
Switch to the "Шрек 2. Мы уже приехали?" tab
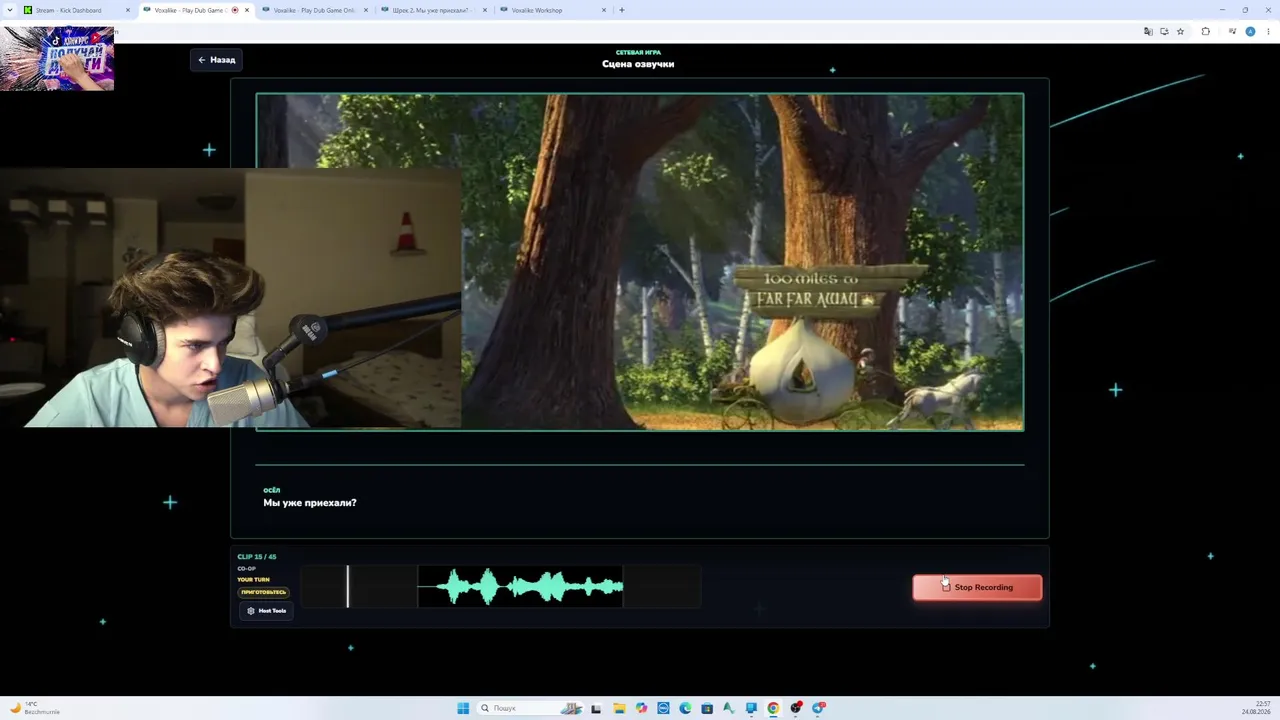434,10
